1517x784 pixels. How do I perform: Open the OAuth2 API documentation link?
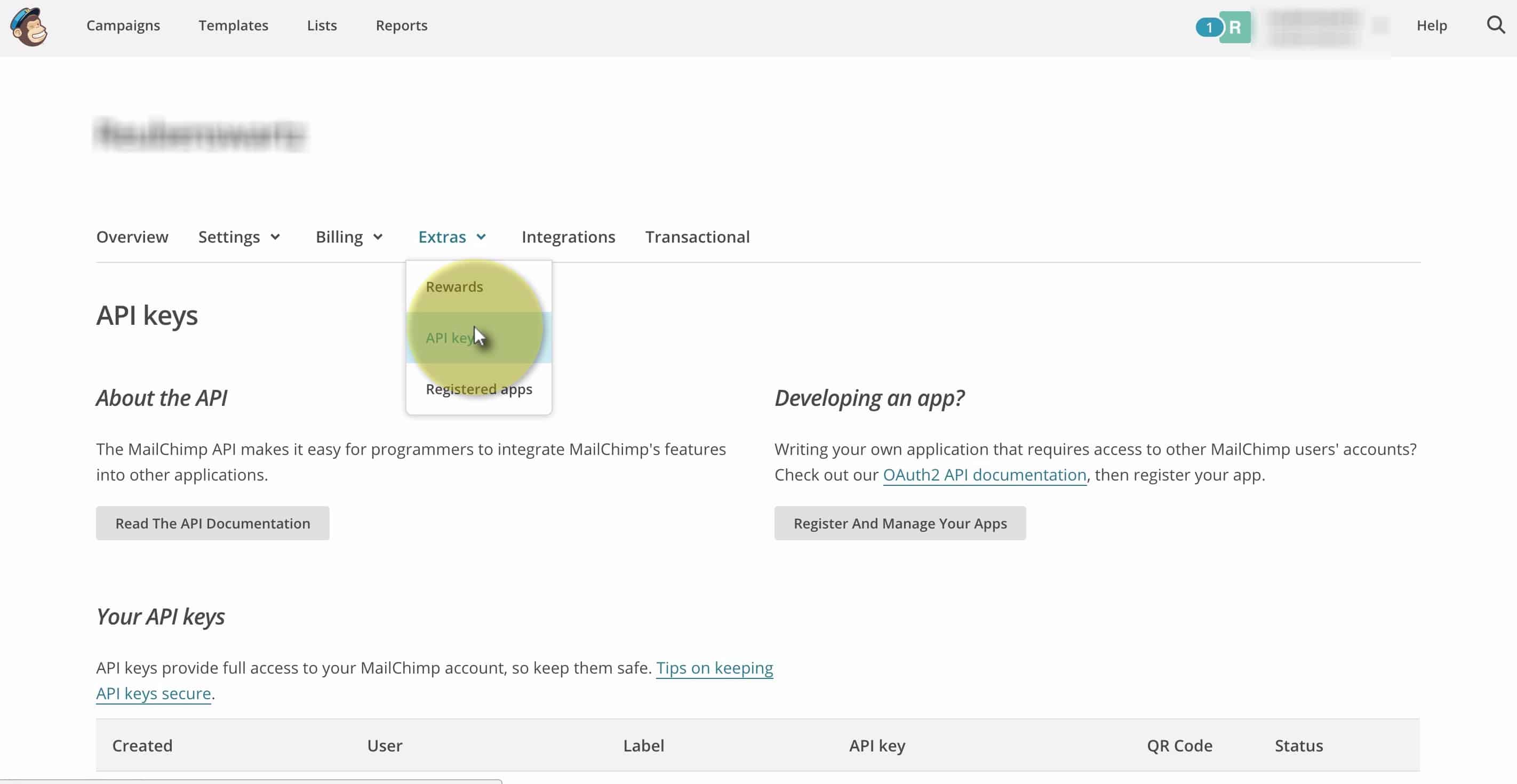pos(984,475)
